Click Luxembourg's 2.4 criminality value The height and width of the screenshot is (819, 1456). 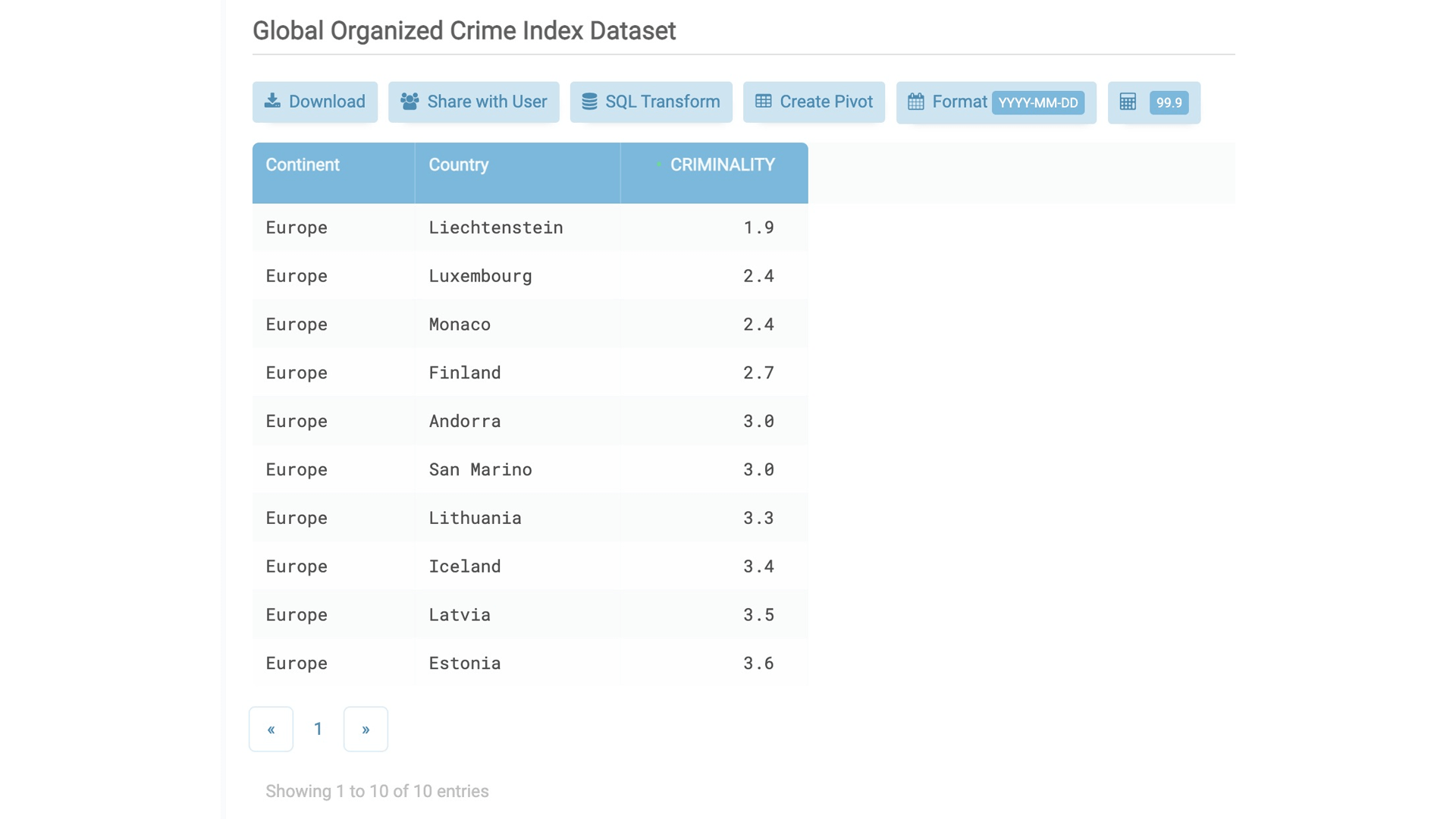pyautogui.click(x=758, y=276)
